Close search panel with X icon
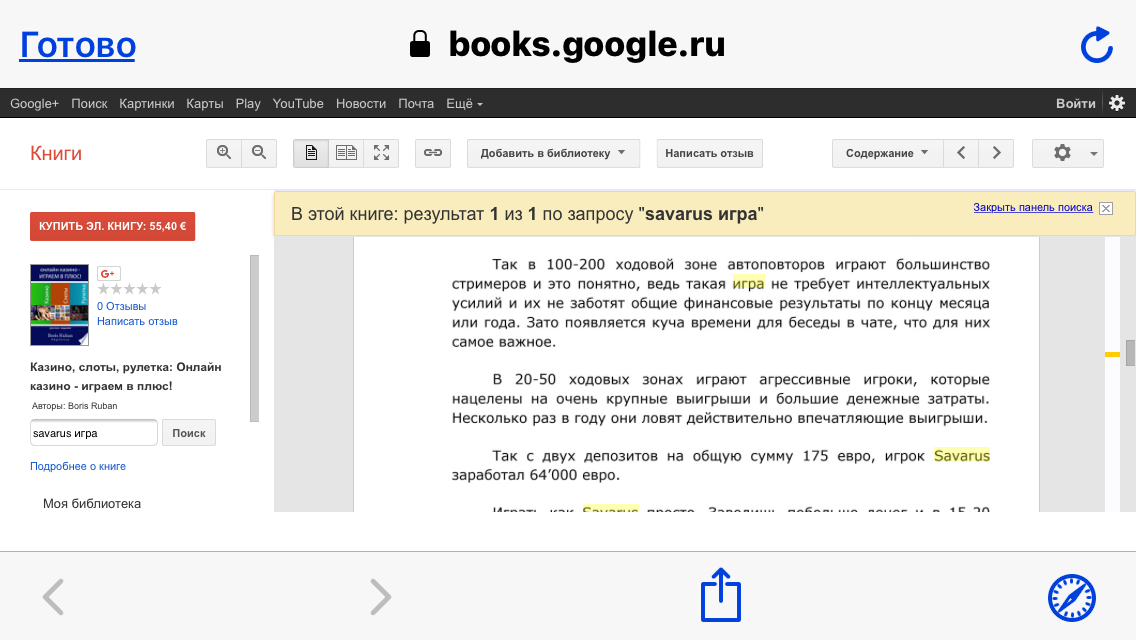This screenshot has height=640, width=1136. (1106, 209)
